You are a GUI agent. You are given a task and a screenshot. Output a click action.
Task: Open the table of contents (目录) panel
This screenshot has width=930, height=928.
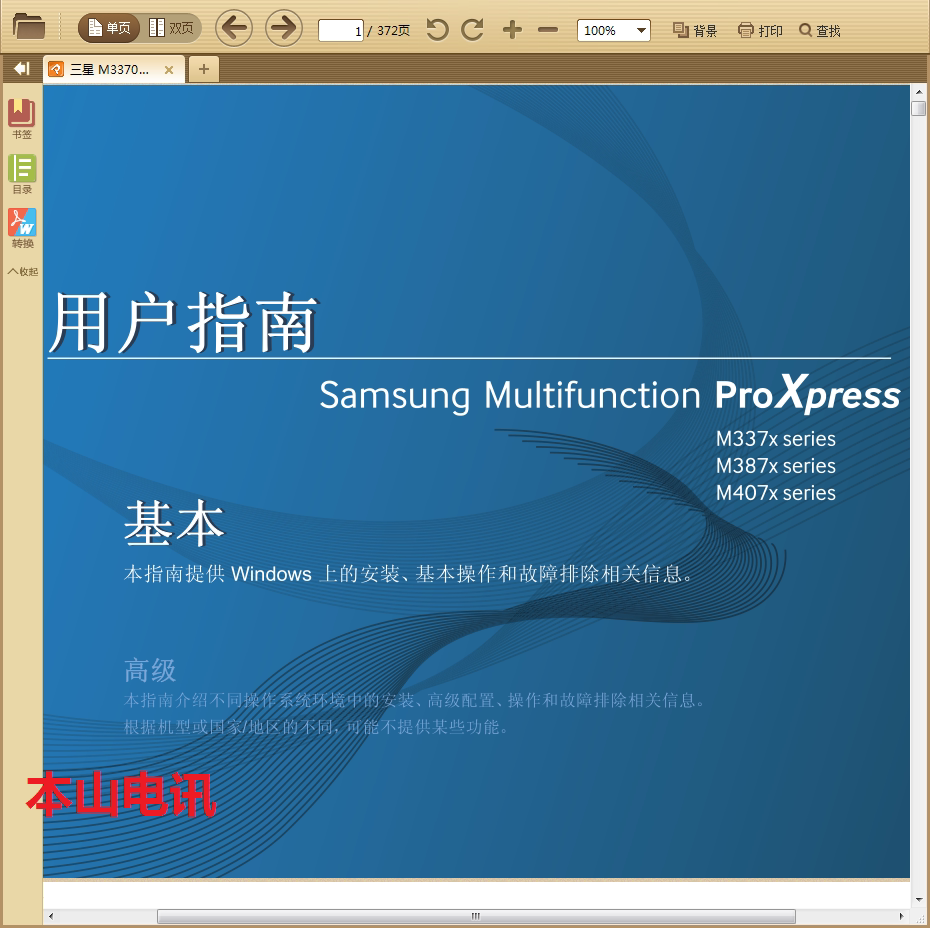pyautogui.click(x=21, y=174)
